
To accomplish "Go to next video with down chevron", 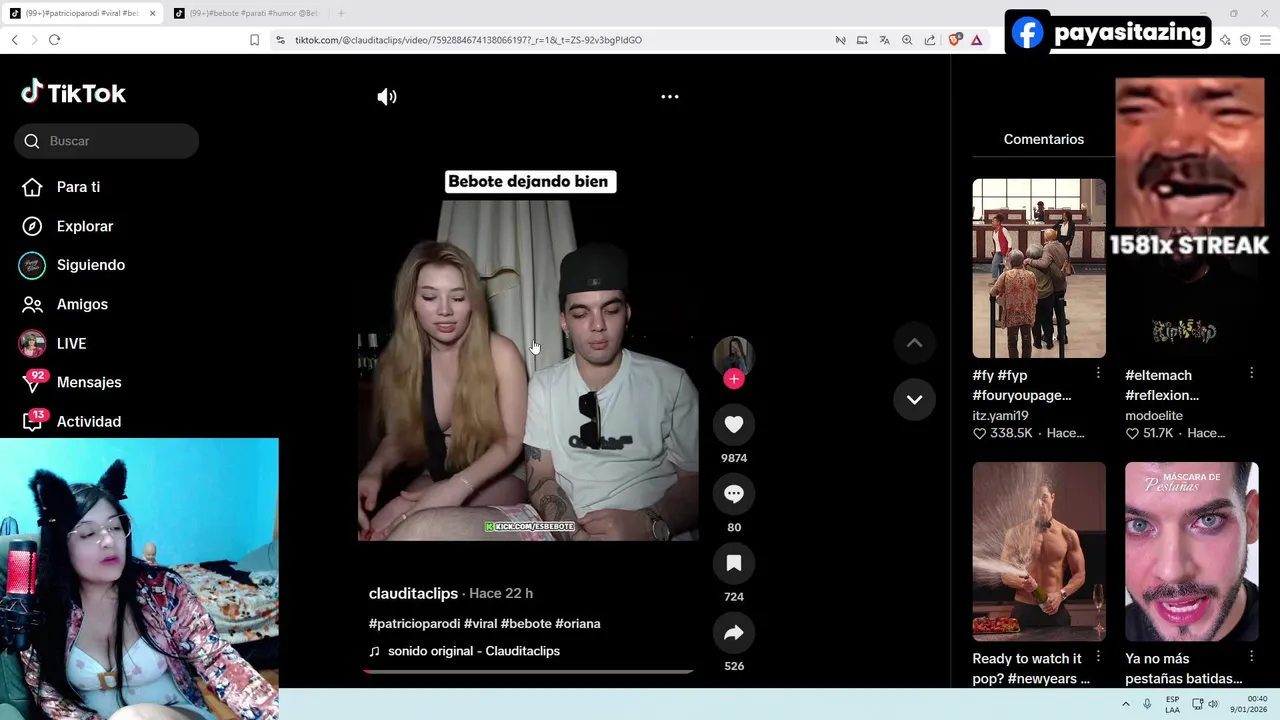I will tap(914, 399).
